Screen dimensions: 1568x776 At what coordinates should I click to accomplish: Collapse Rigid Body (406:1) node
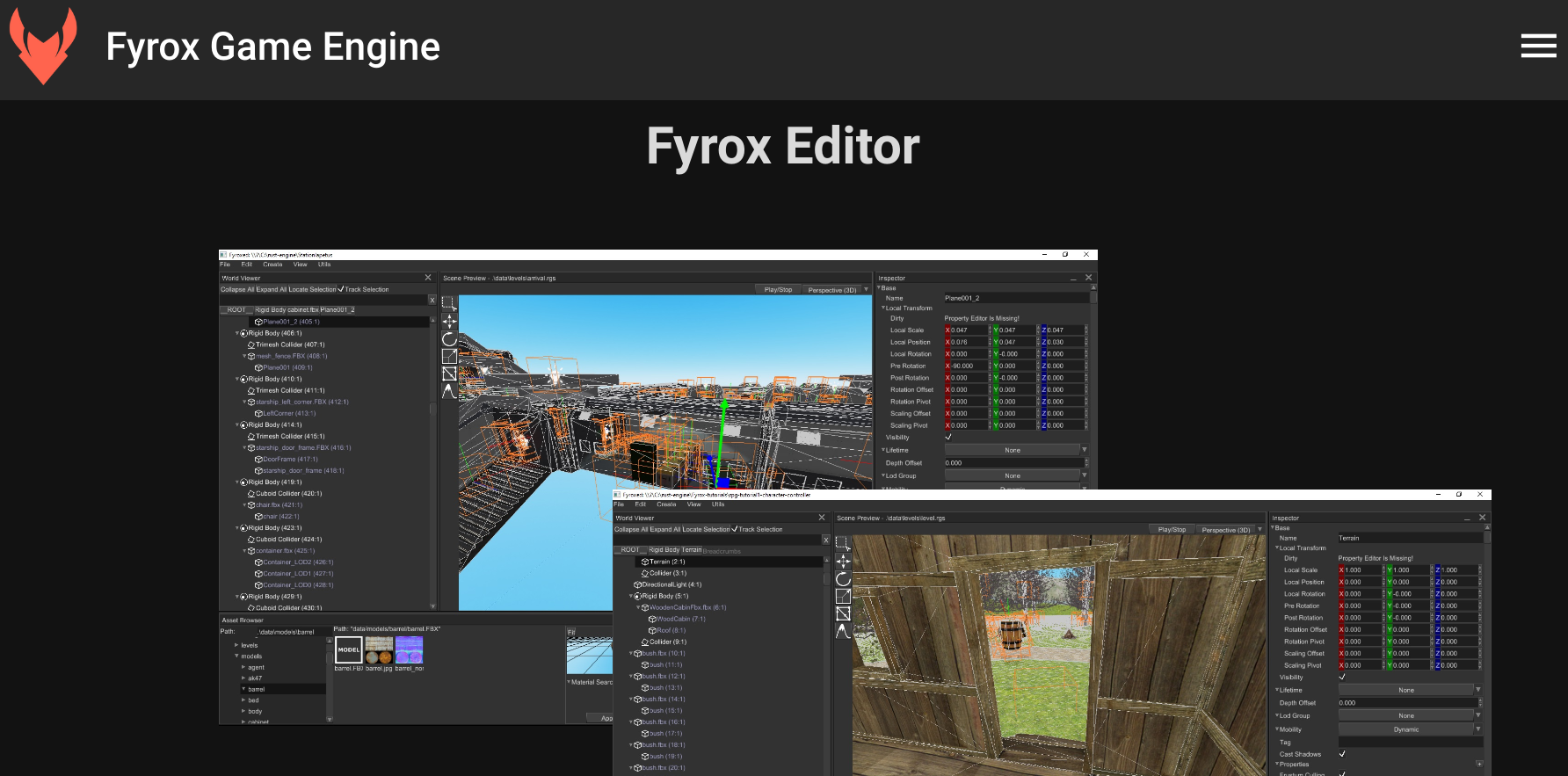(237, 333)
